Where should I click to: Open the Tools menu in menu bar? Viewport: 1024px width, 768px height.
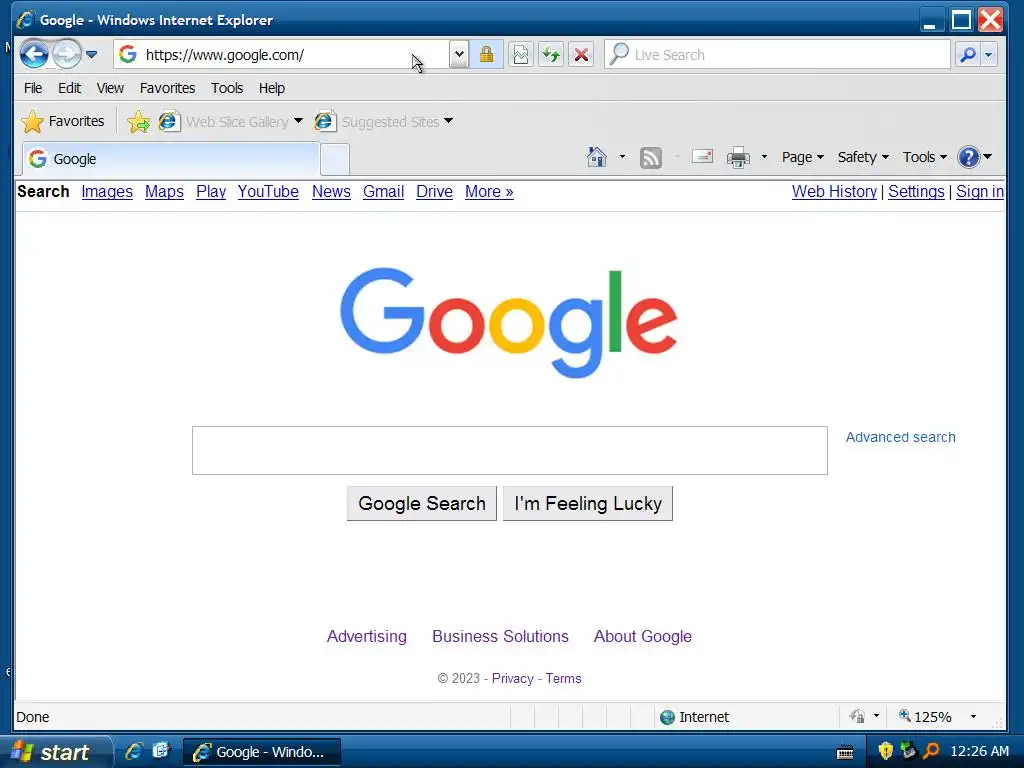pos(227,88)
